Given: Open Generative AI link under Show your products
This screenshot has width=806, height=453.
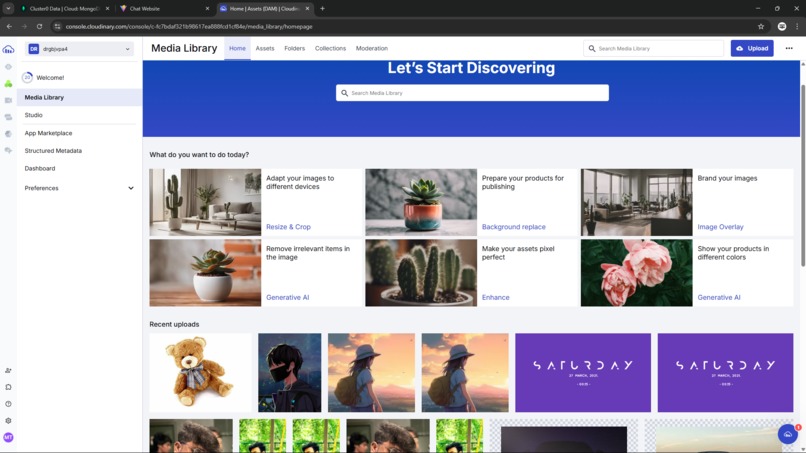Looking at the screenshot, I should (x=719, y=297).
